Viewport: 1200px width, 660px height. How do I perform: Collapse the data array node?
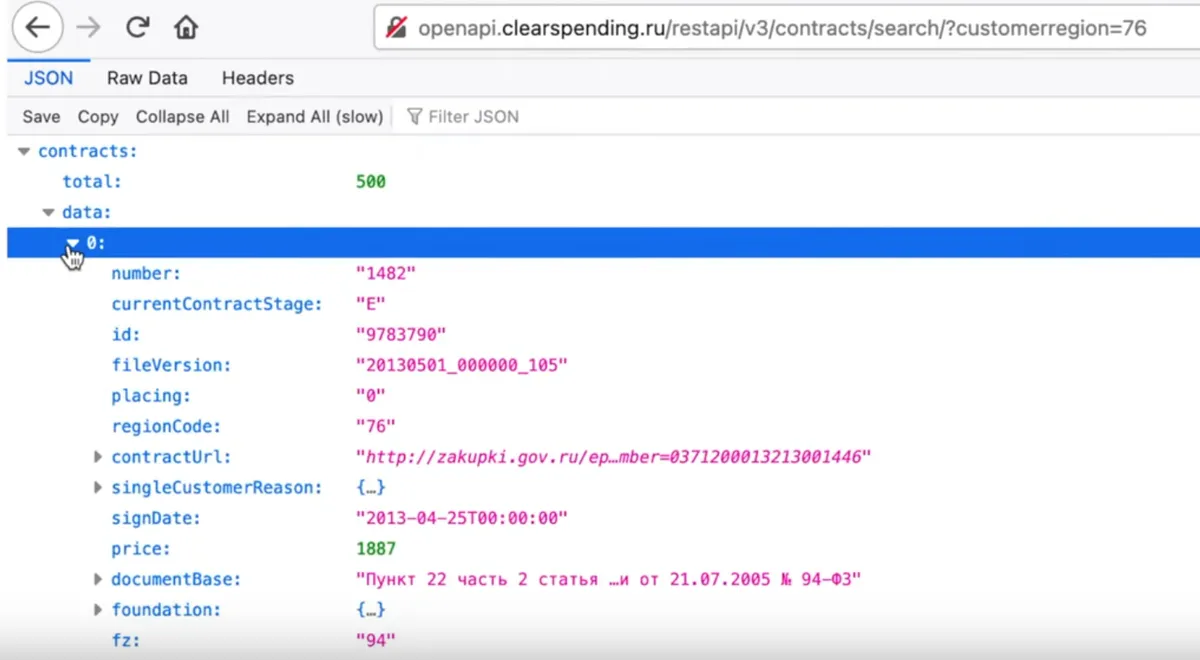[48, 213]
